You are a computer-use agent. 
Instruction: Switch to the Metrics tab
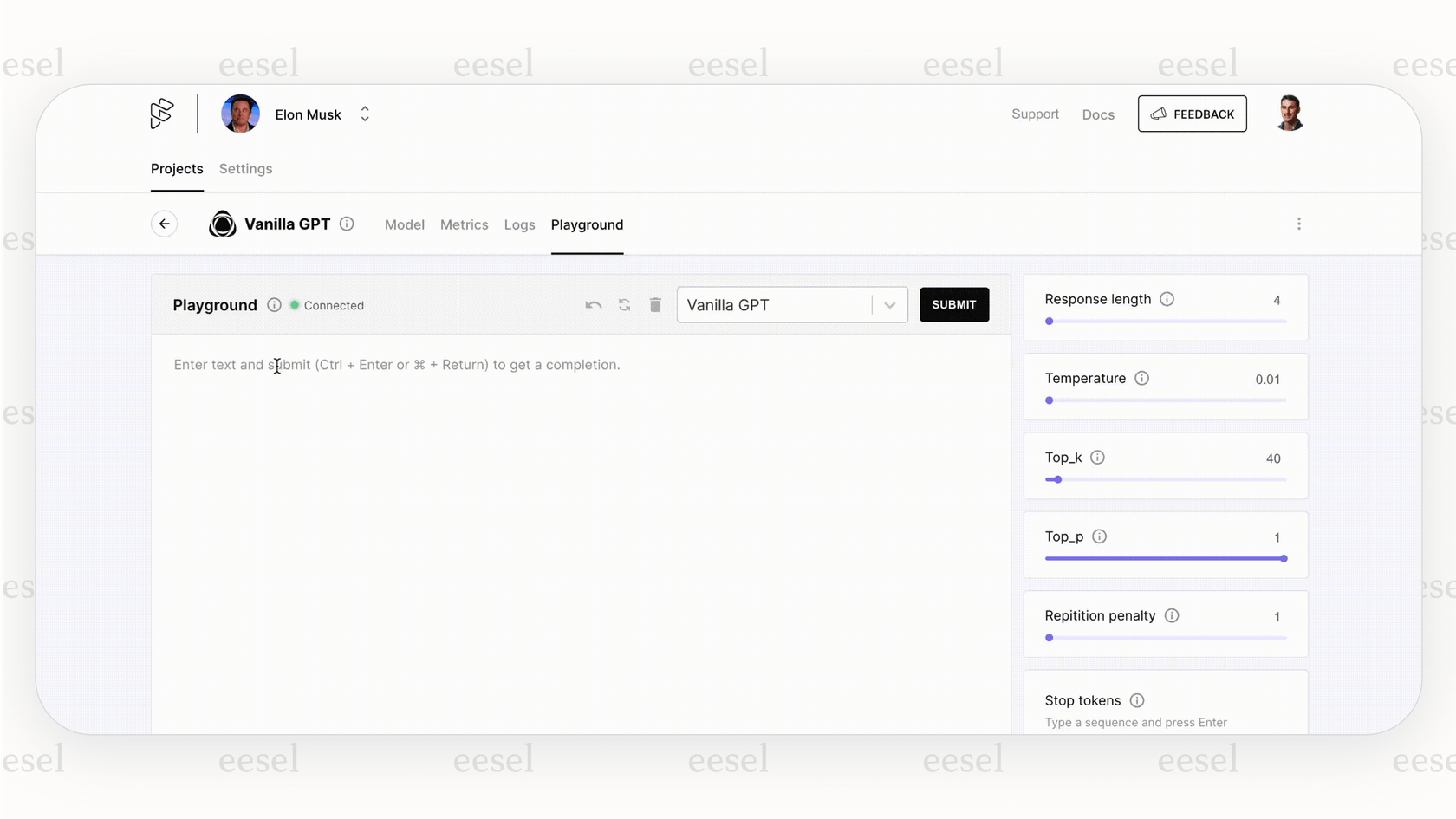click(464, 225)
